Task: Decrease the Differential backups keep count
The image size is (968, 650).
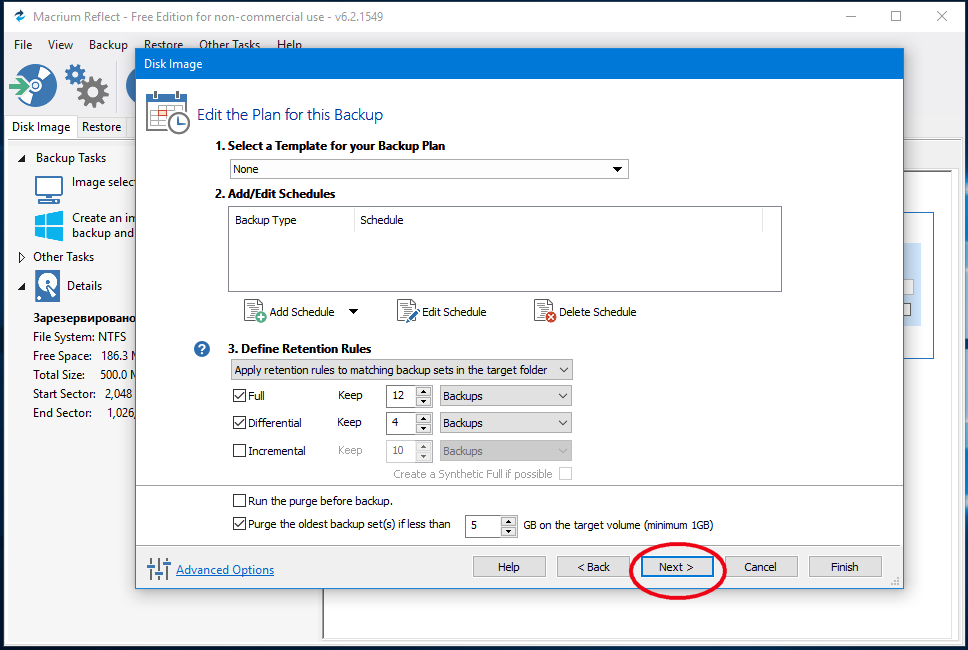Action: (424, 428)
